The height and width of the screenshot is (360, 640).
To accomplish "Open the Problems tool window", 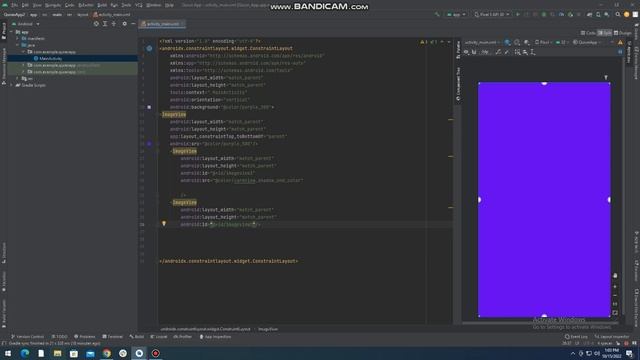I will (x=84, y=337).
